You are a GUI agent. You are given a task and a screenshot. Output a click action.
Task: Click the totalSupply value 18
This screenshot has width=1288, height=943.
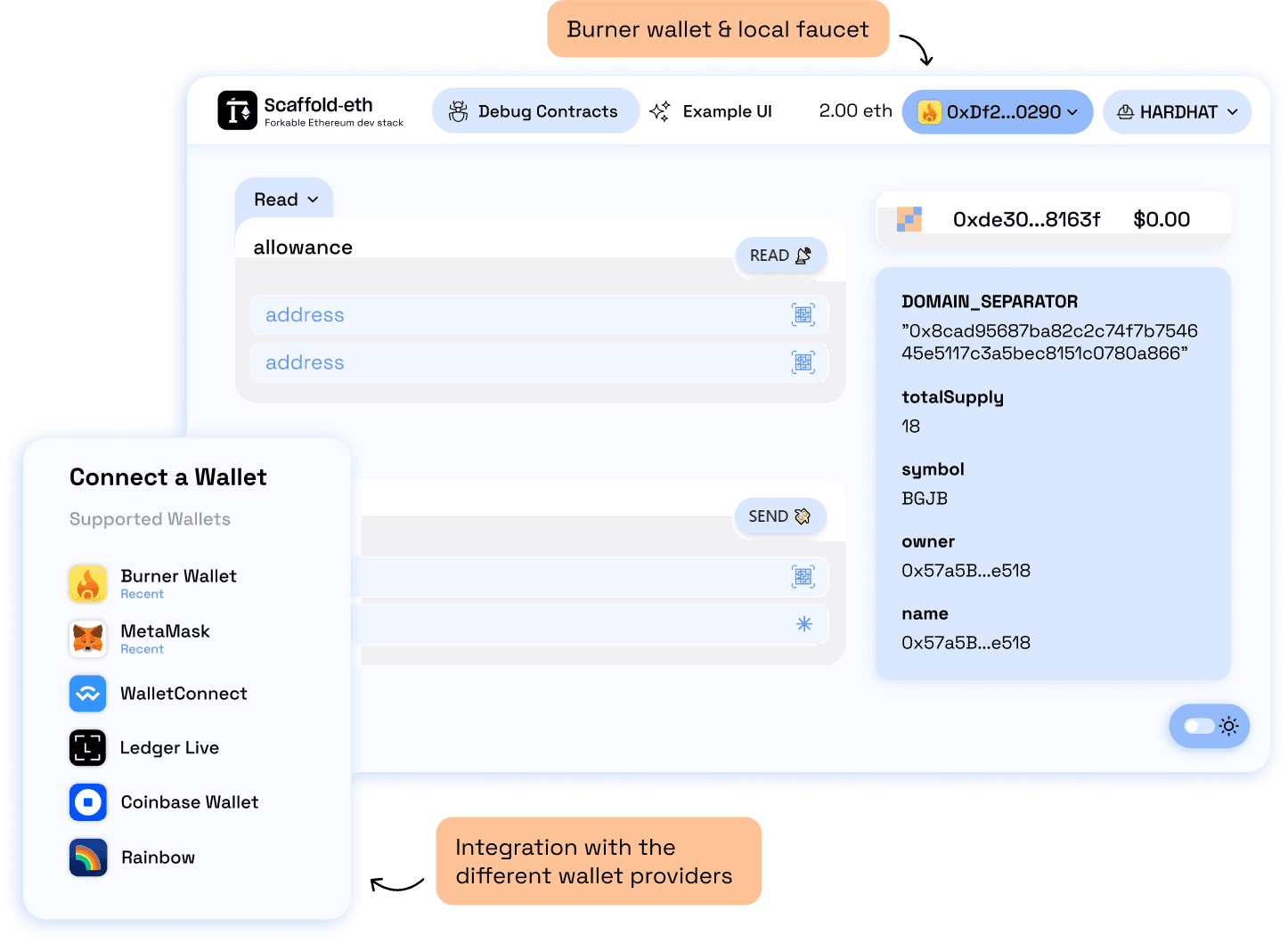point(910,427)
